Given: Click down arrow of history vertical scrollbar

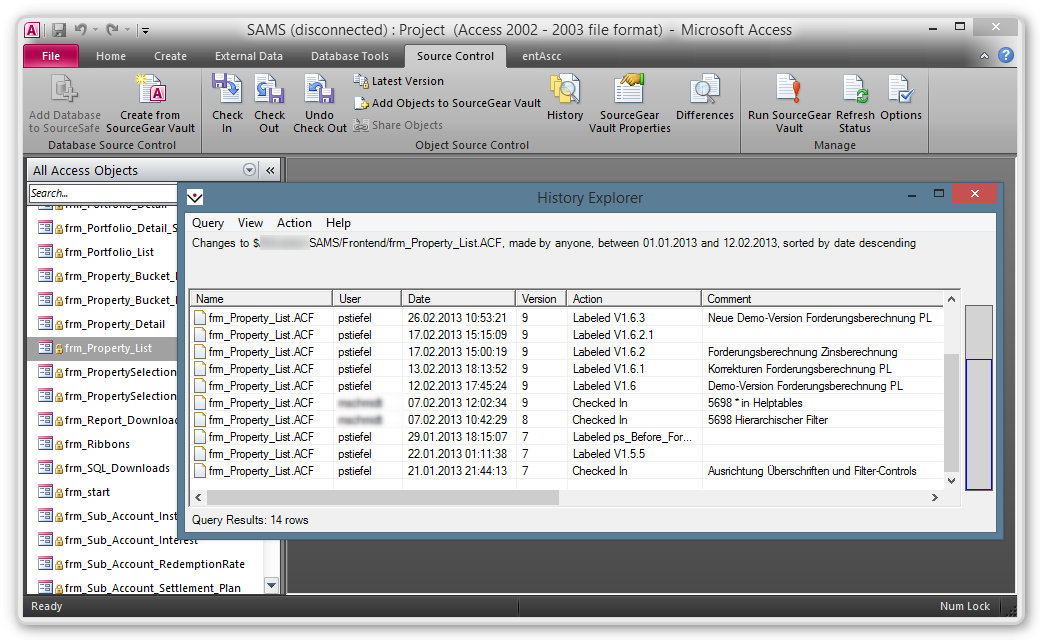Looking at the screenshot, I should point(951,481).
